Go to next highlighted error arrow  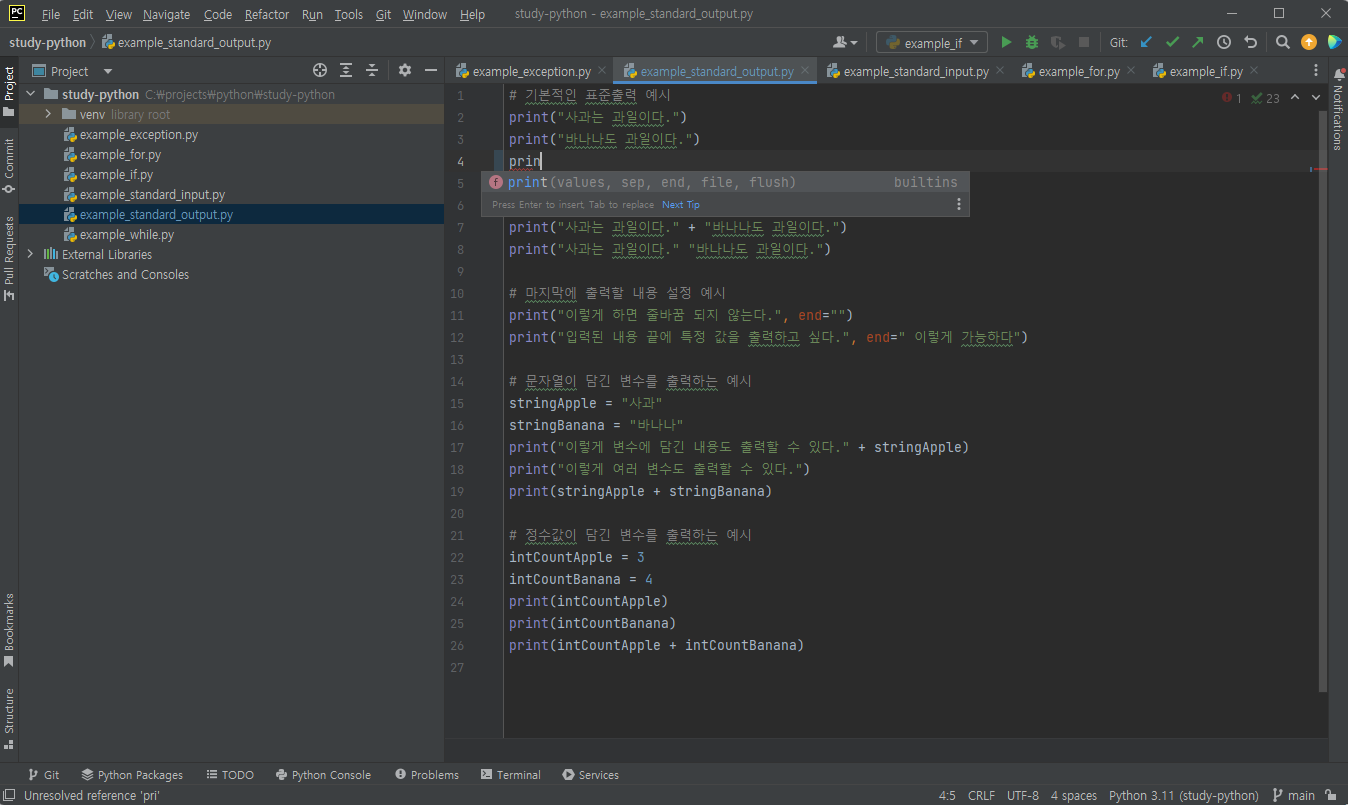click(1317, 98)
